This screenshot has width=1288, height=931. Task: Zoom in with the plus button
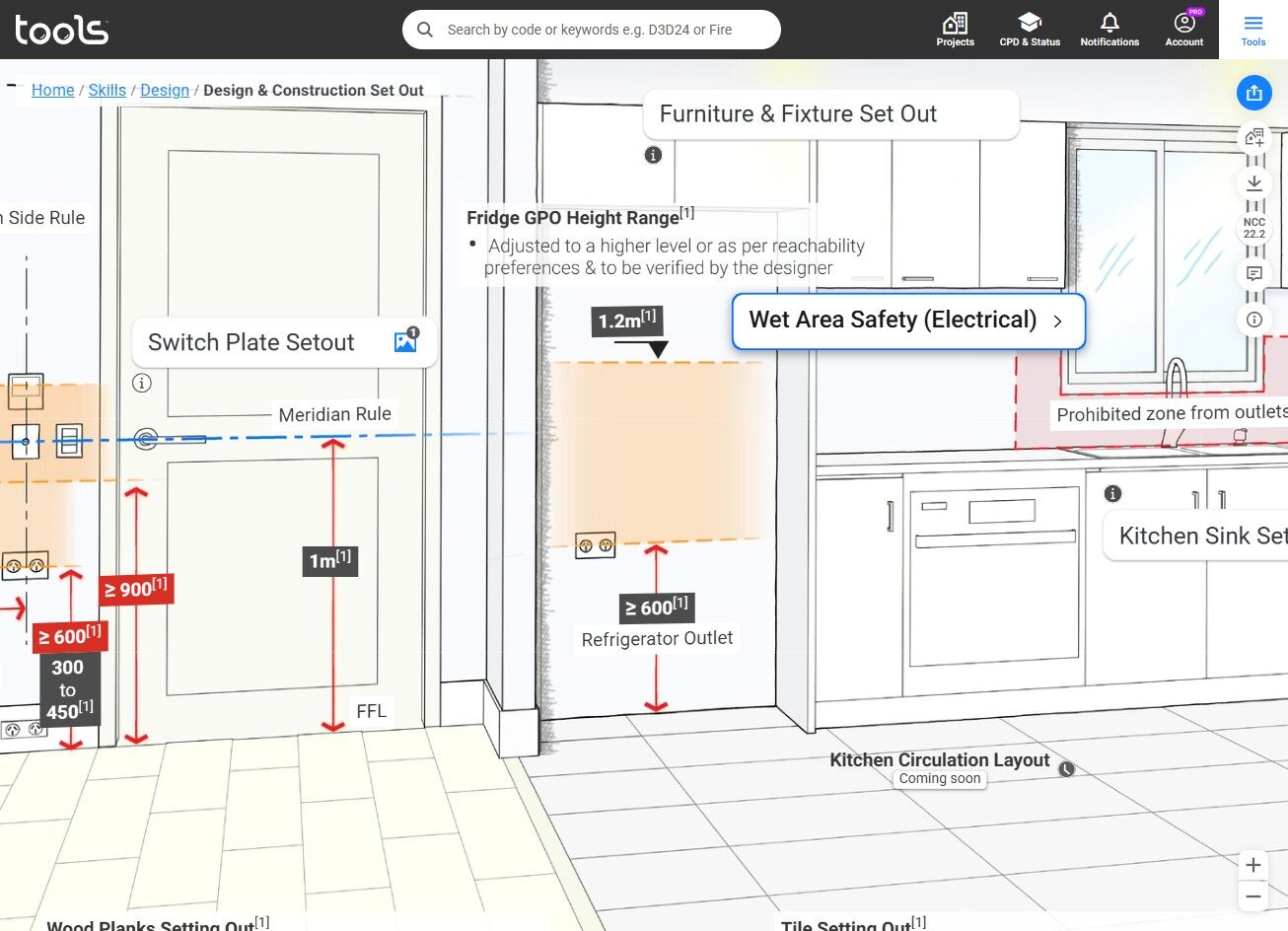(1252, 865)
